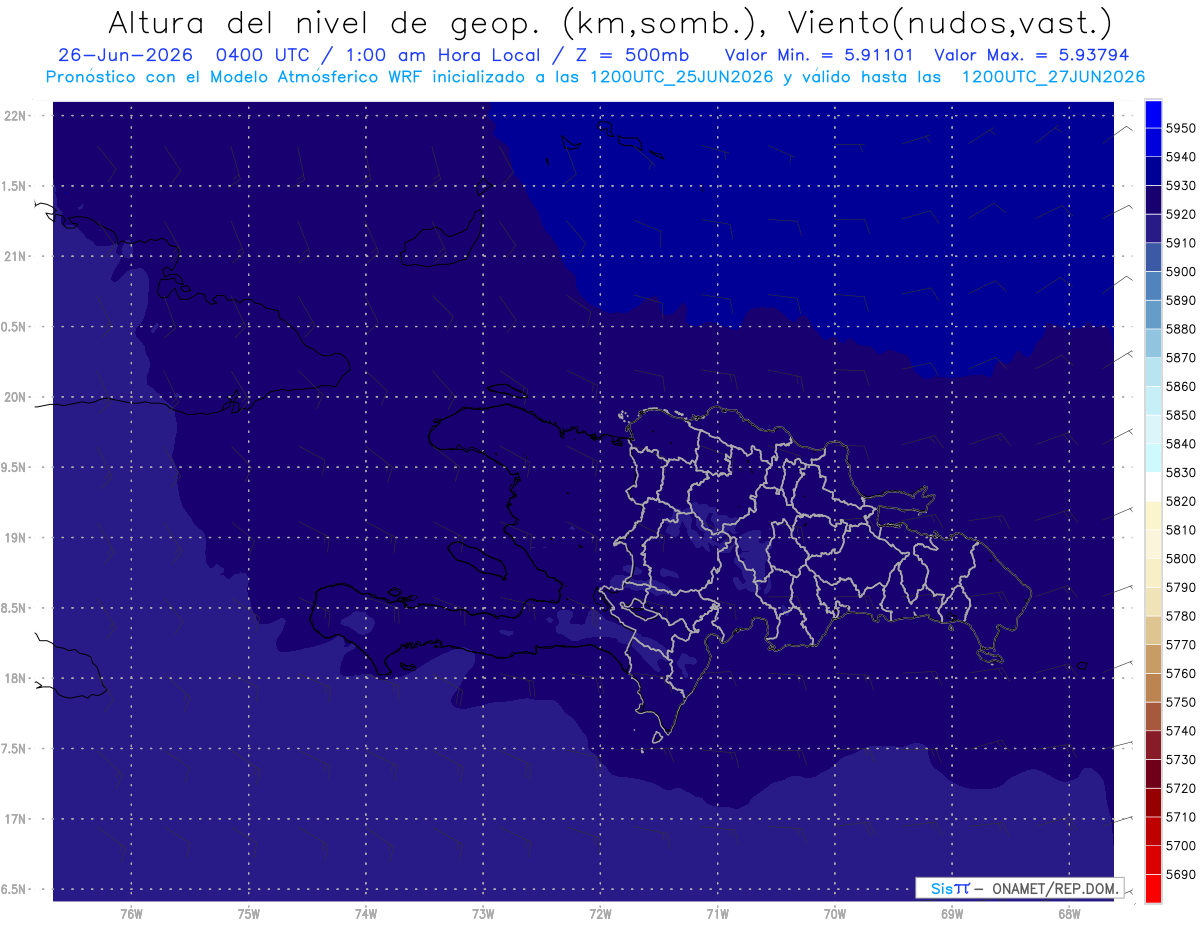The height and width of the screenshot is (927, 1200).
Task: Click the legend value '5900'
Action: [1180, 271]
